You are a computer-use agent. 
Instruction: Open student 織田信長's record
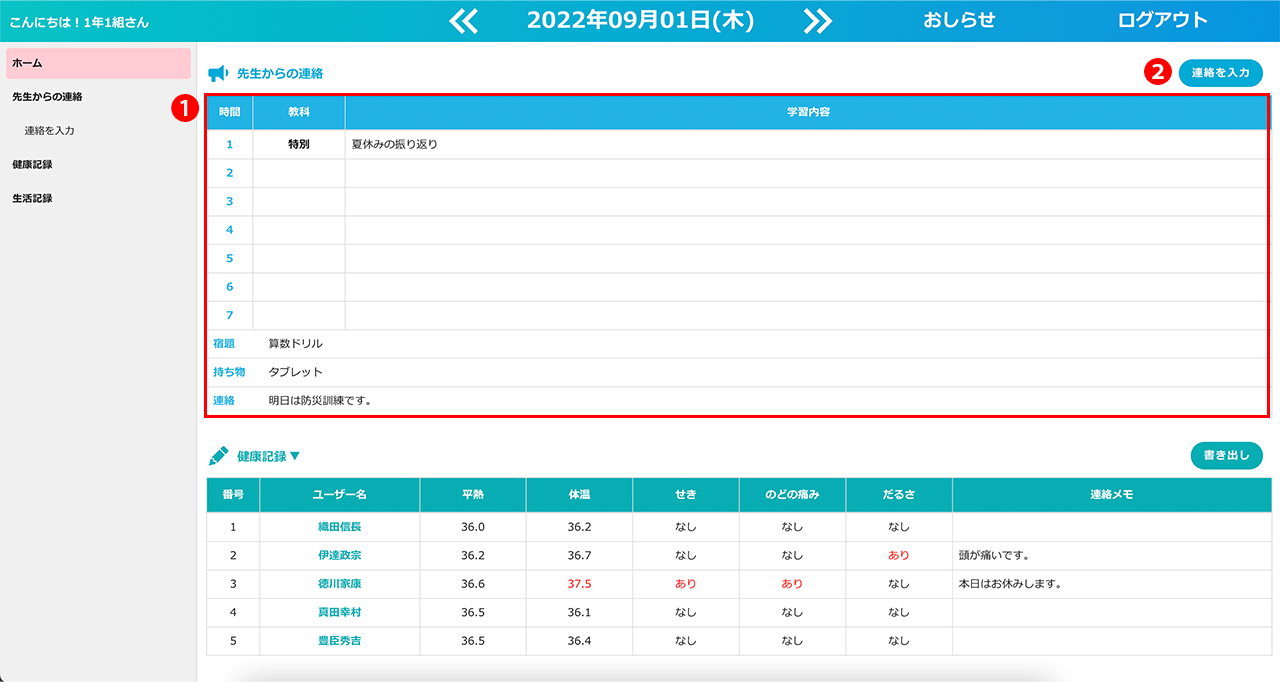tap(339, 527)
